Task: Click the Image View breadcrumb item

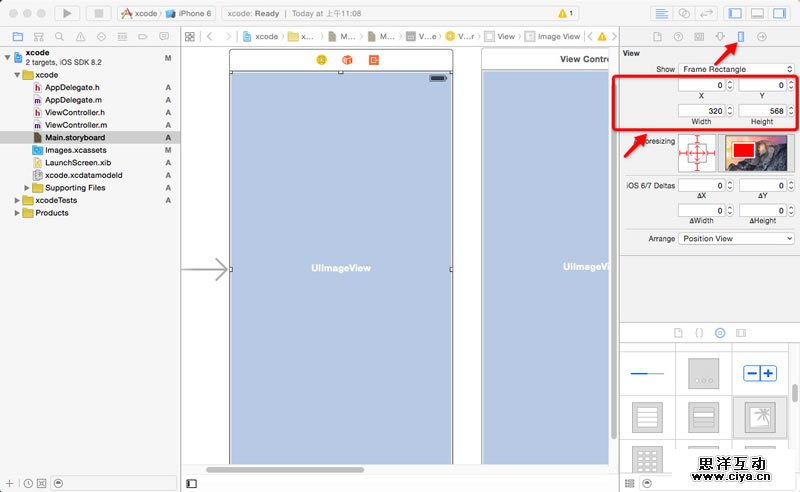Action: 558,37
